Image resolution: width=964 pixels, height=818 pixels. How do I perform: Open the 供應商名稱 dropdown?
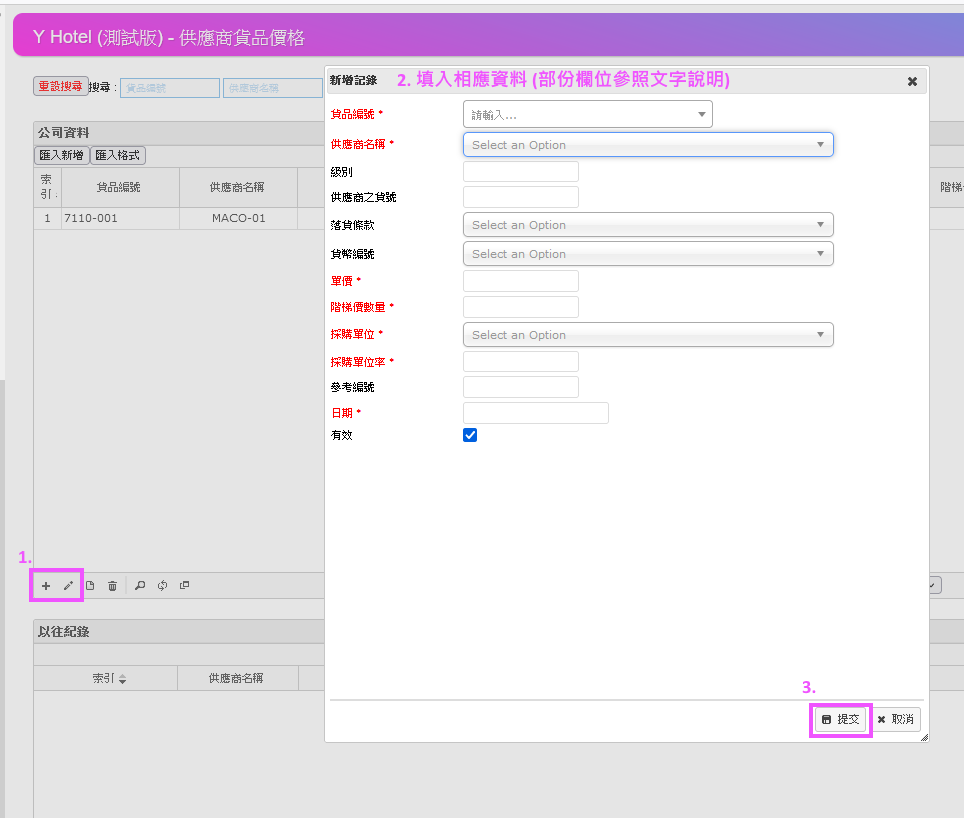coord(646,144)
